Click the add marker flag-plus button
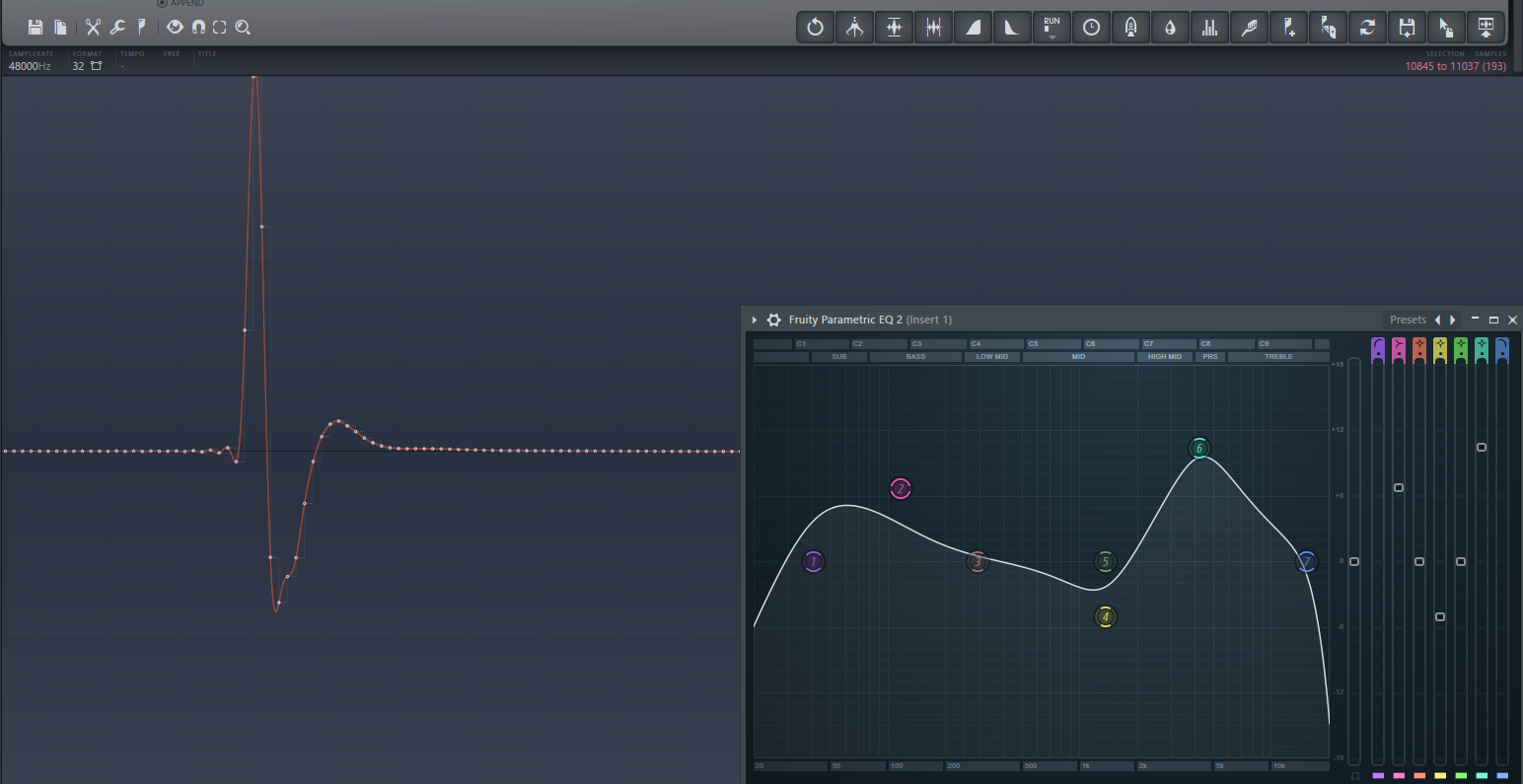This screenshot has height=784, width=1523. click(x=1288, y=28)
